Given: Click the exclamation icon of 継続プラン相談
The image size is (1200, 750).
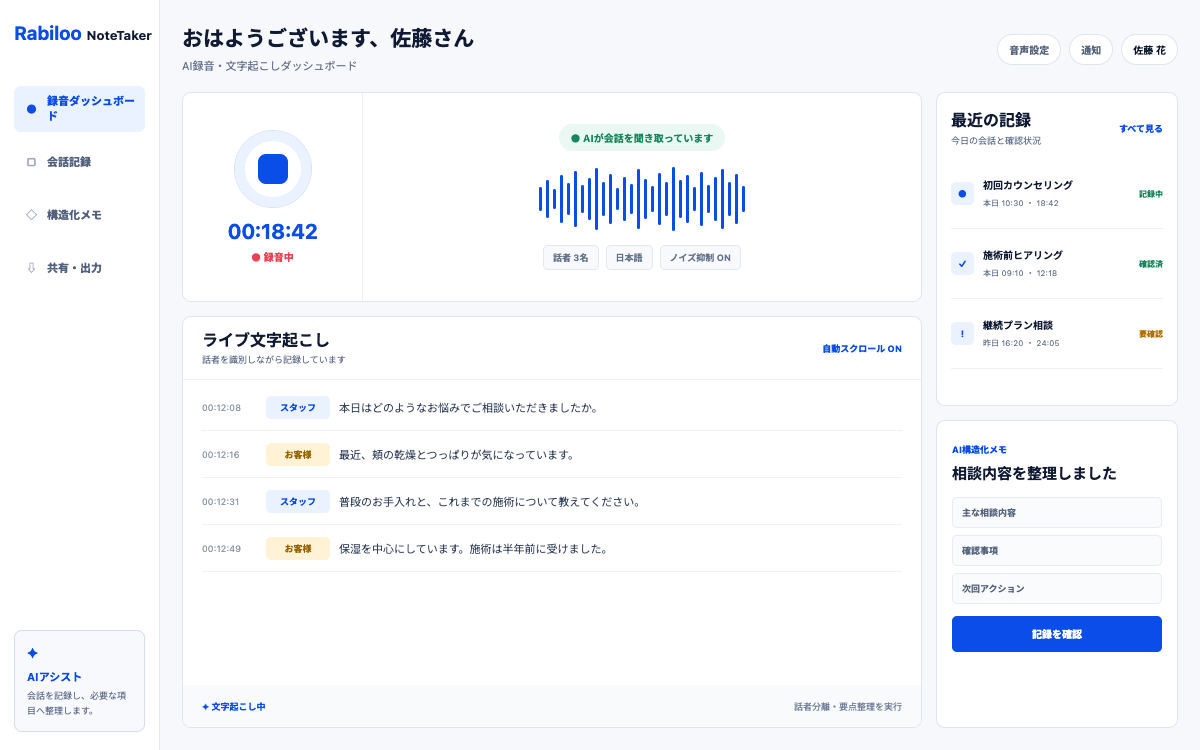Looking at the screenshot, I should pyautogui.click(x=962, y=334).
